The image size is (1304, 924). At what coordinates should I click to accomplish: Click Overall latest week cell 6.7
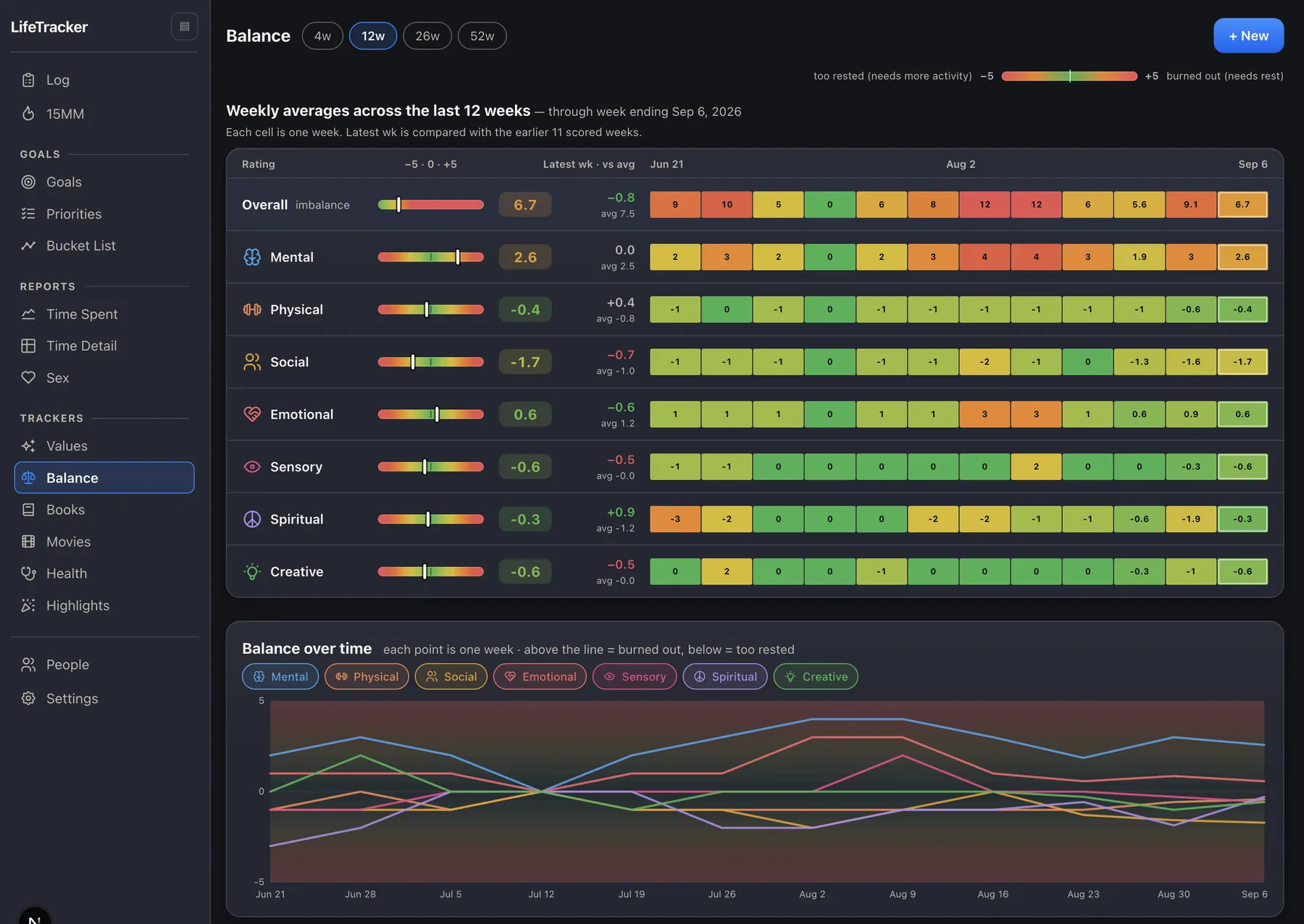tap(1242, 204)
